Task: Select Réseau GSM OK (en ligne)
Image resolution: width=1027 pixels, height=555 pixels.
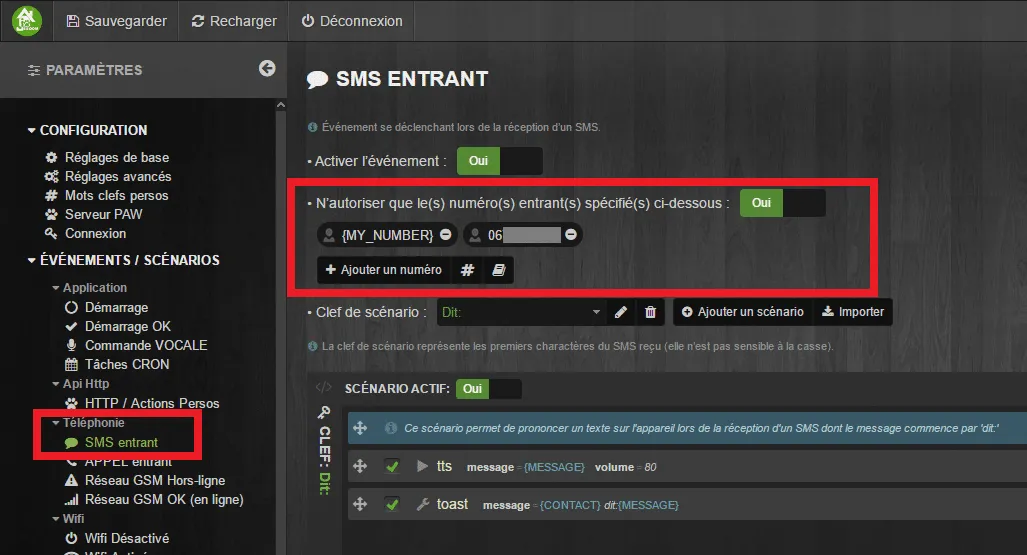Action: [x=154, y=499]
